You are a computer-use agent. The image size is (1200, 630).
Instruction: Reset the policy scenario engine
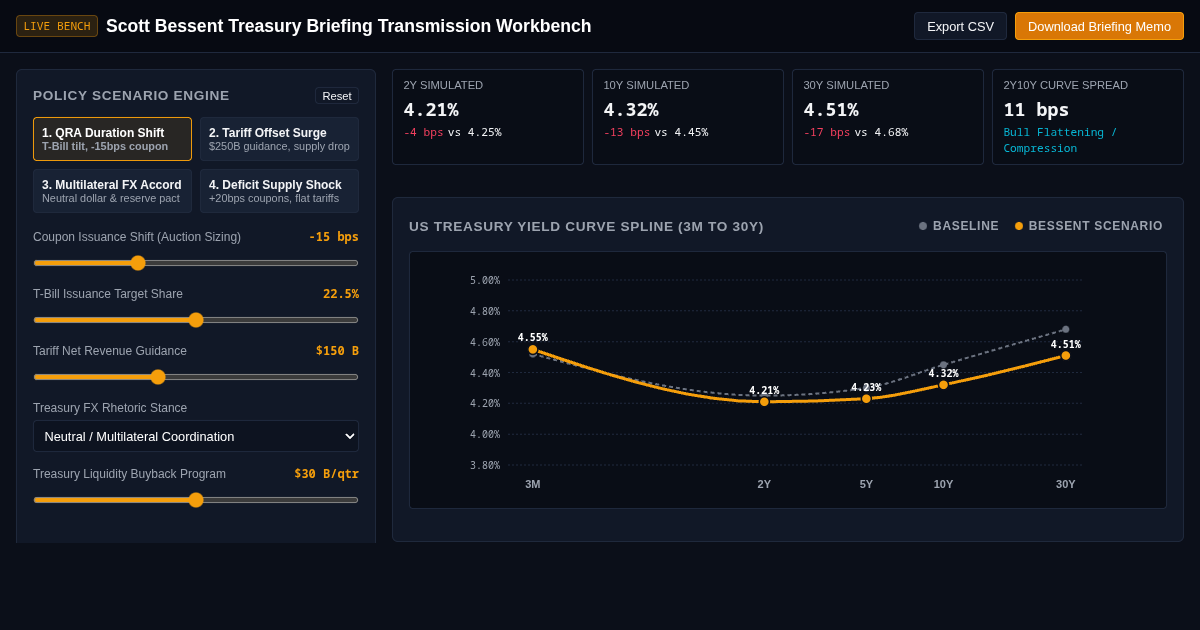(337, 96)
